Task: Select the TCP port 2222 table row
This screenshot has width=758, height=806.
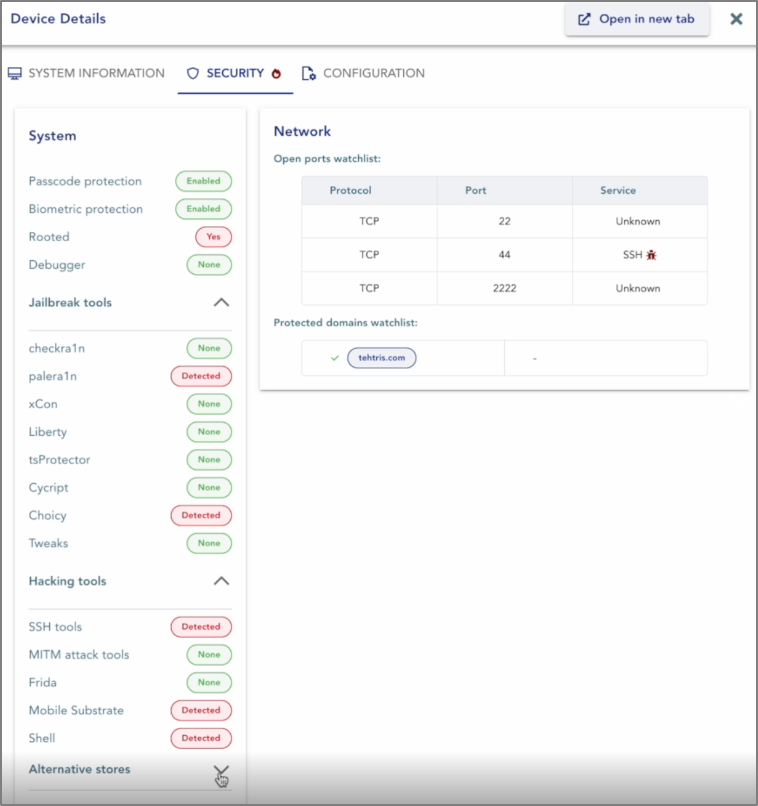Action: (504, 288)
